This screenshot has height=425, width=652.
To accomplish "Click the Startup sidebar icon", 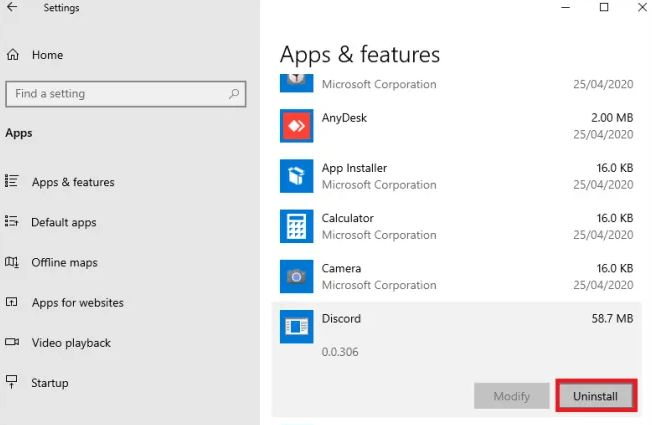I will 12,381.
